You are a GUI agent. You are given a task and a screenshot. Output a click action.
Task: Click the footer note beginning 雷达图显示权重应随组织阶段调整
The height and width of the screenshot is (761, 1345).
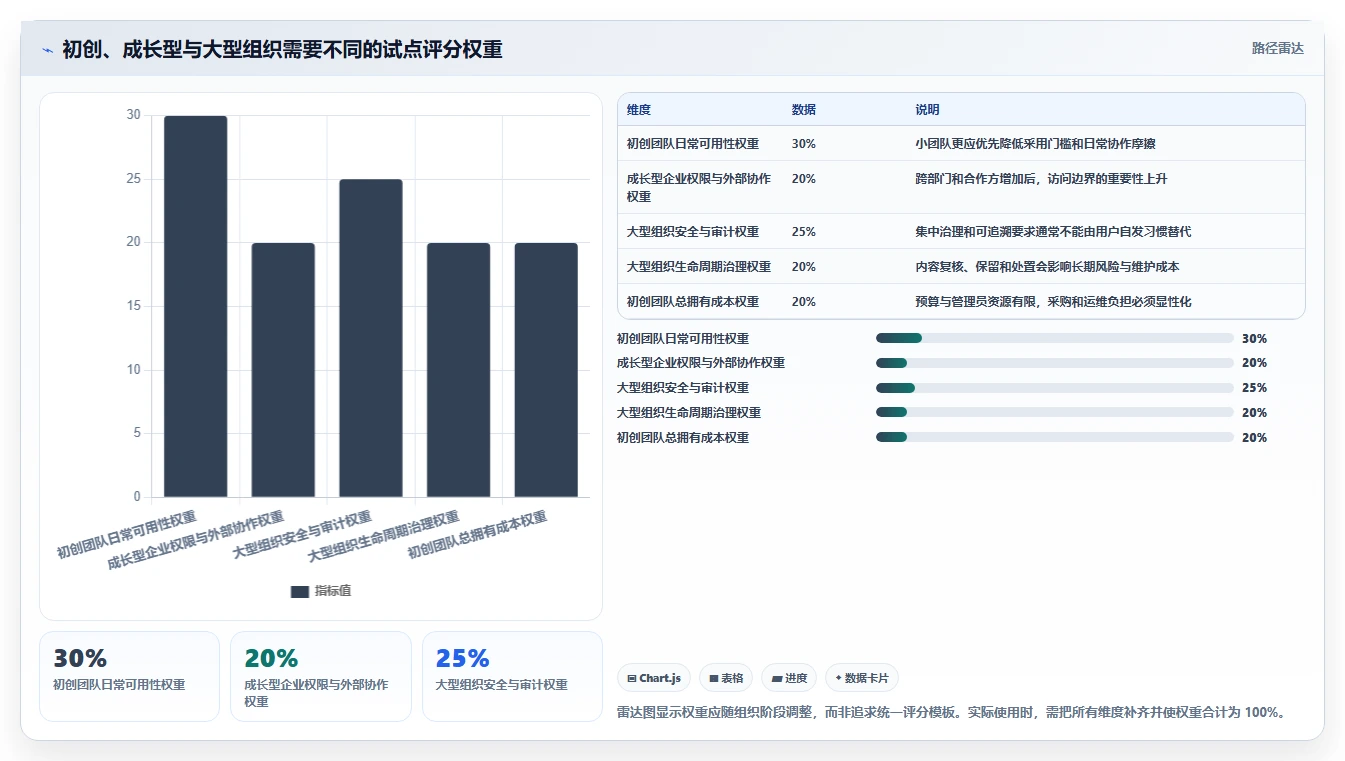click(x=952, y=712)
